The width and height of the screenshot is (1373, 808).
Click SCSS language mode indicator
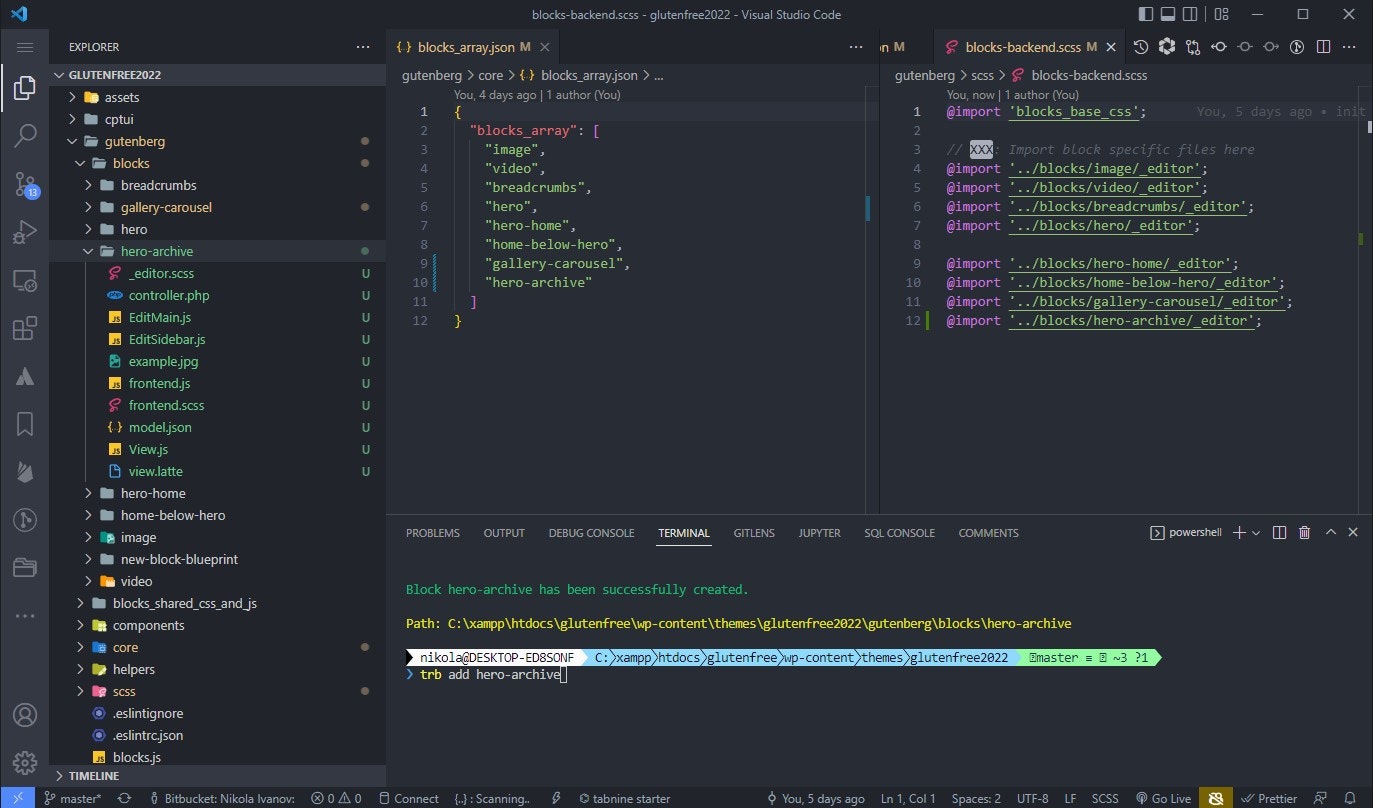click(1105, 798)
